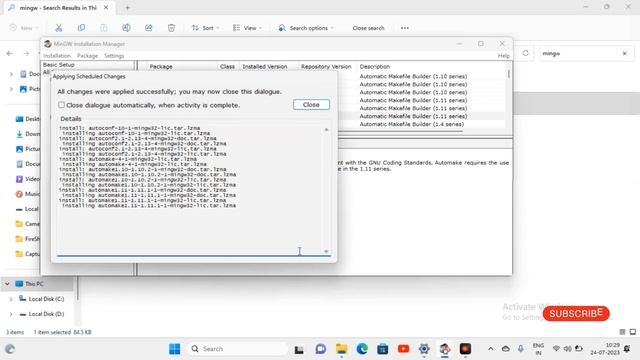
Task: Clear the mingw search text
Action: point(624,53)
